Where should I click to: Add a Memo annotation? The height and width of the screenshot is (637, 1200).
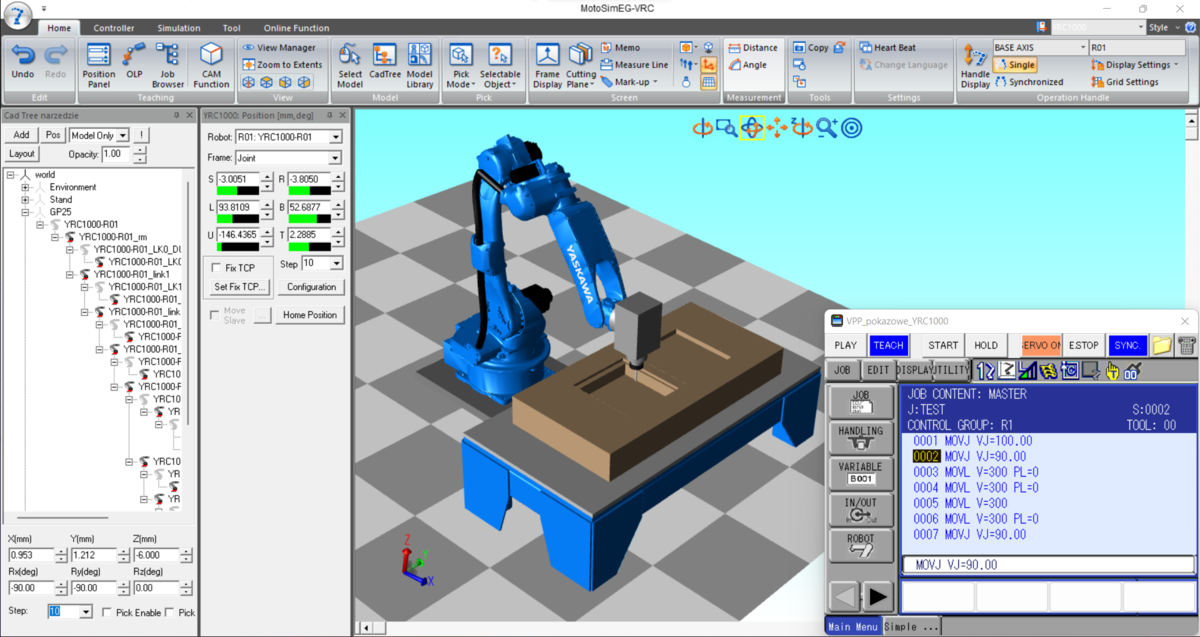click(x=620, y=47)
